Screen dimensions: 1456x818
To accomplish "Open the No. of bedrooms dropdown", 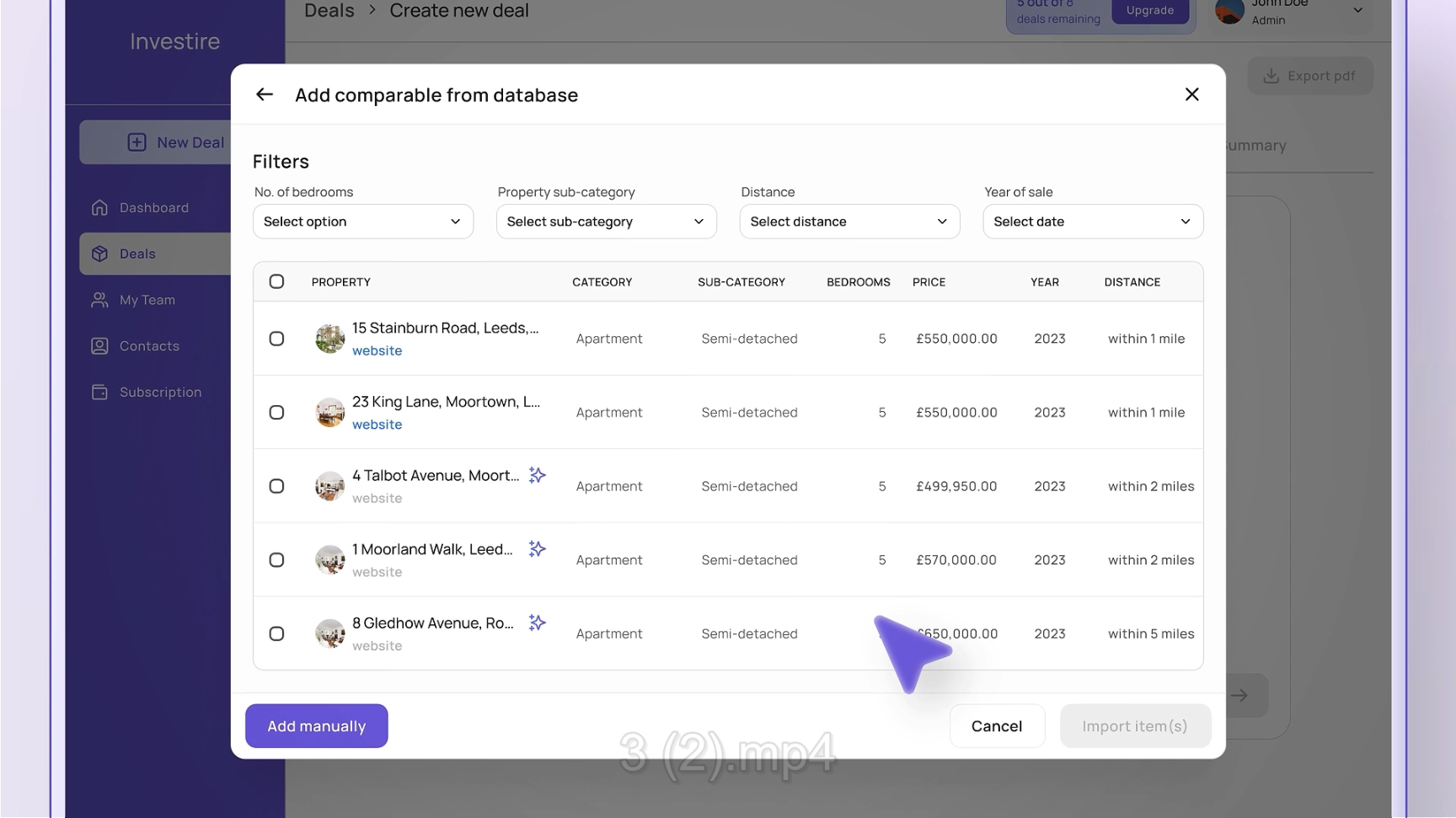I will pos(362,222).
